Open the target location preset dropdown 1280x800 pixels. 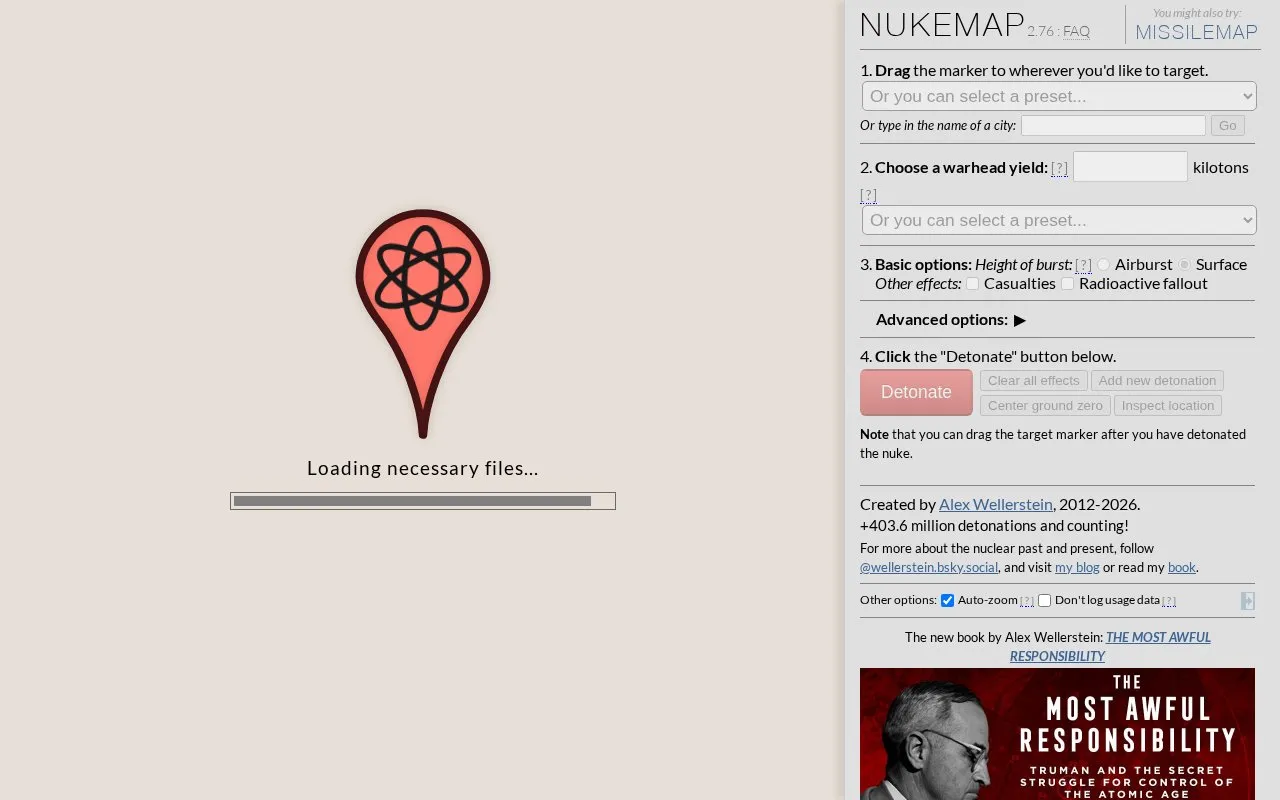click(1059, 96)
